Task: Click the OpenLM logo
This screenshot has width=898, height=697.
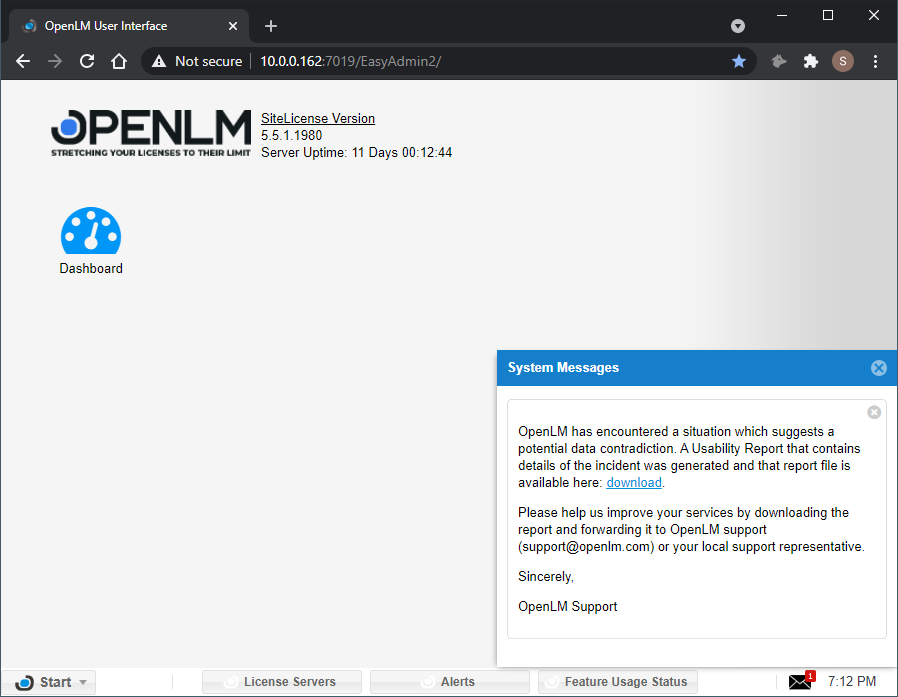Action: (x=151, y=133)
